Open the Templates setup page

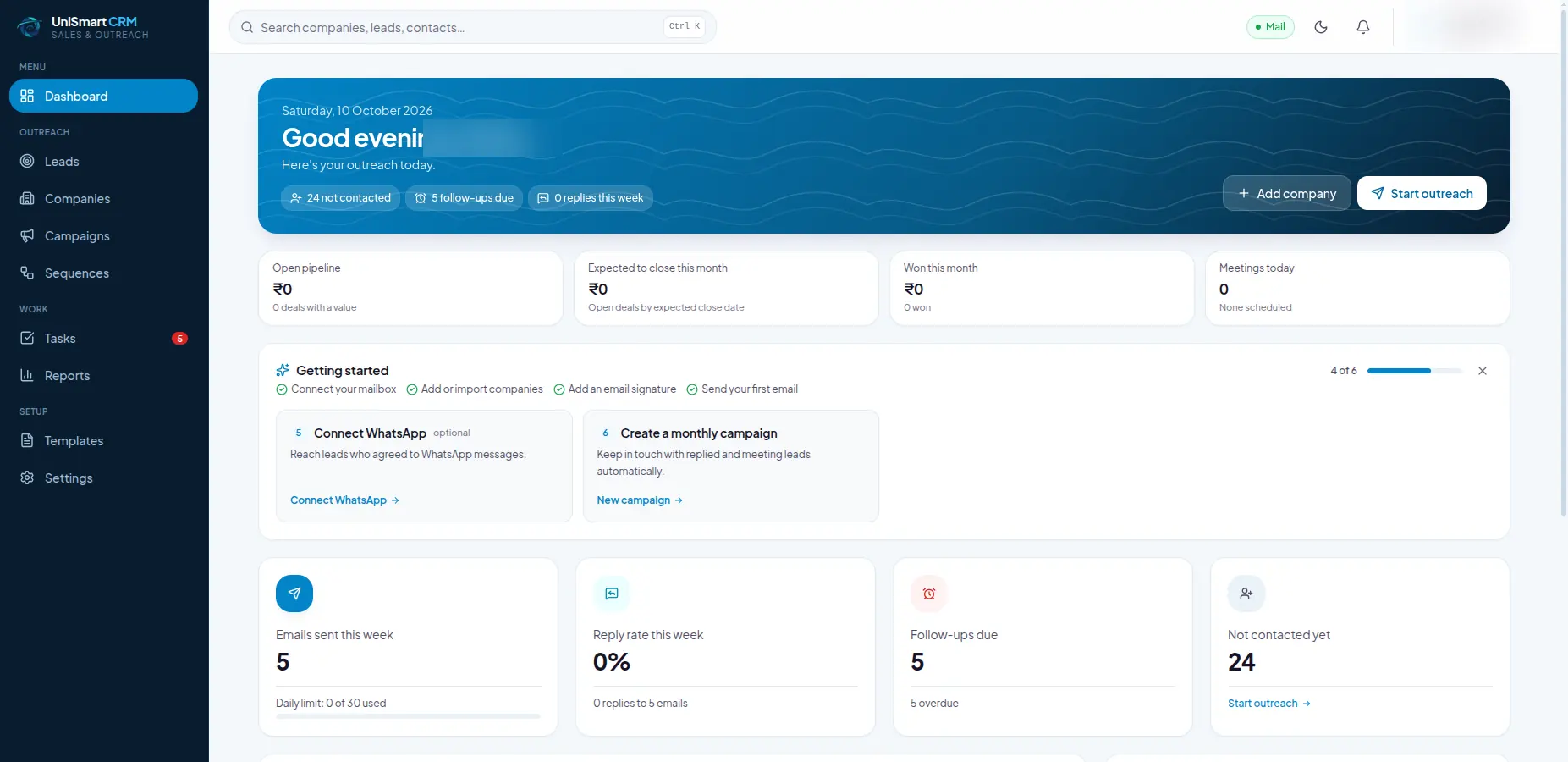[103, 441]
